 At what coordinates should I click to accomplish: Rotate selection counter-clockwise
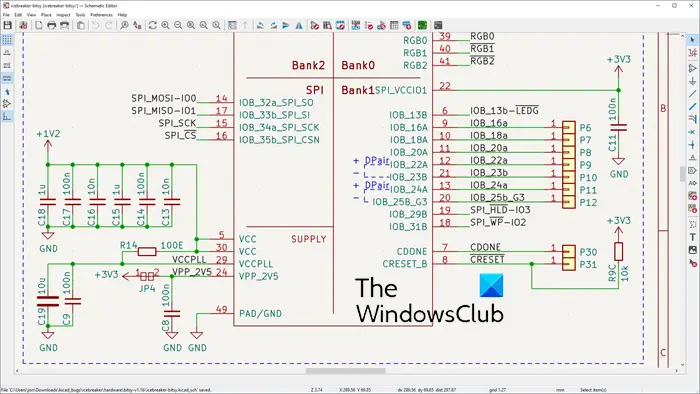[x=260, y=25]
